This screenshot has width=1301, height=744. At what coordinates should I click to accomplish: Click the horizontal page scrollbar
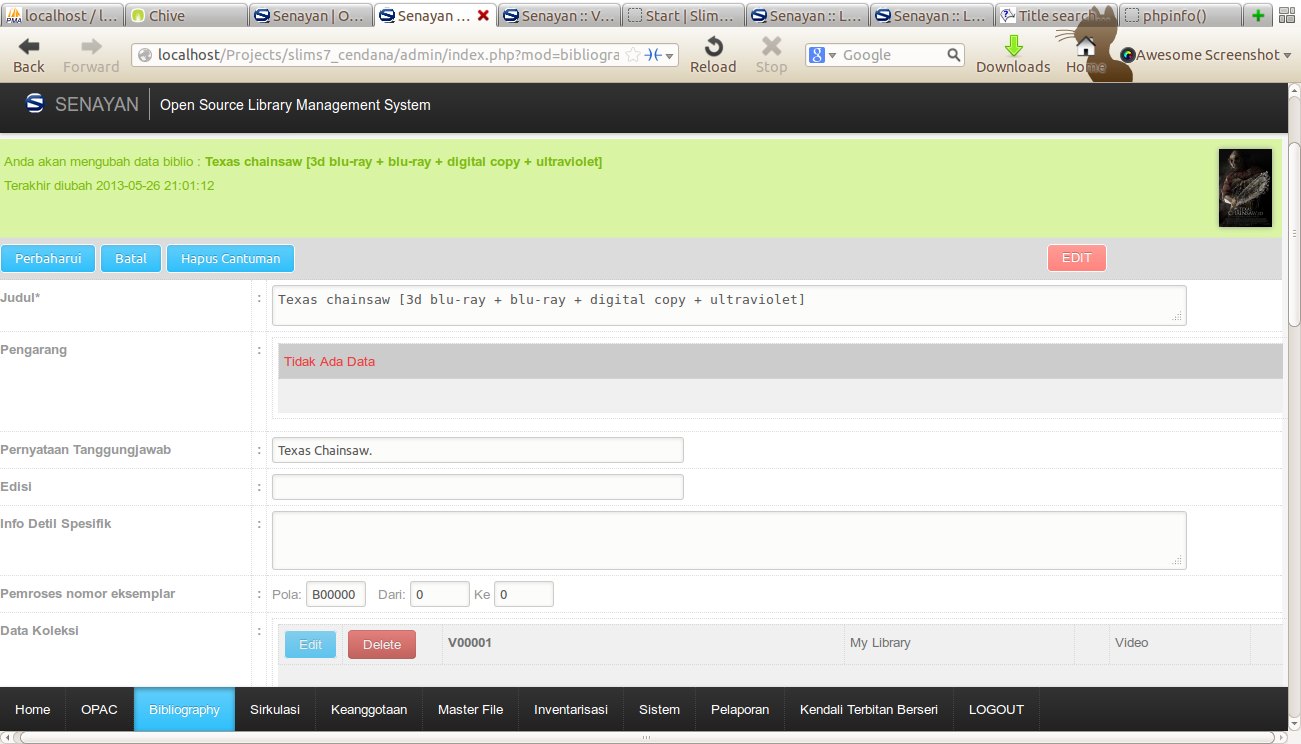tap(646, 738)
